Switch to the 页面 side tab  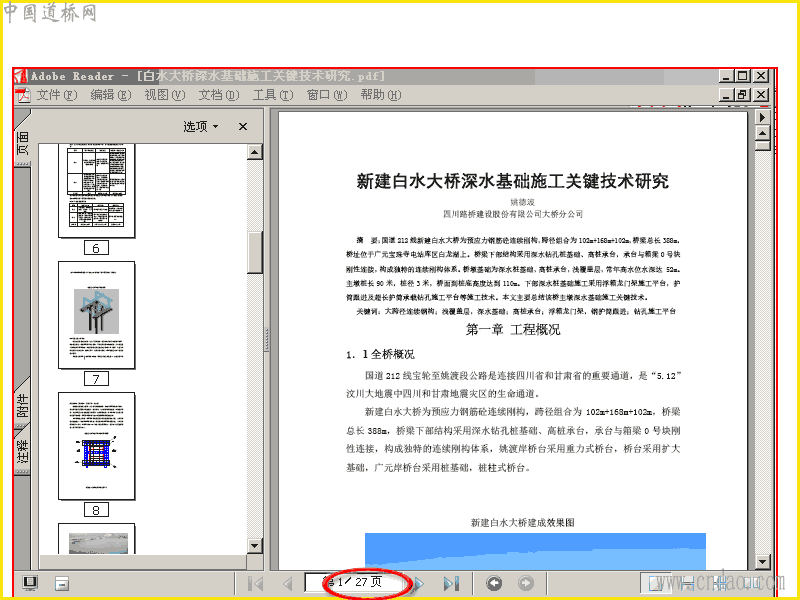(22, 142)
